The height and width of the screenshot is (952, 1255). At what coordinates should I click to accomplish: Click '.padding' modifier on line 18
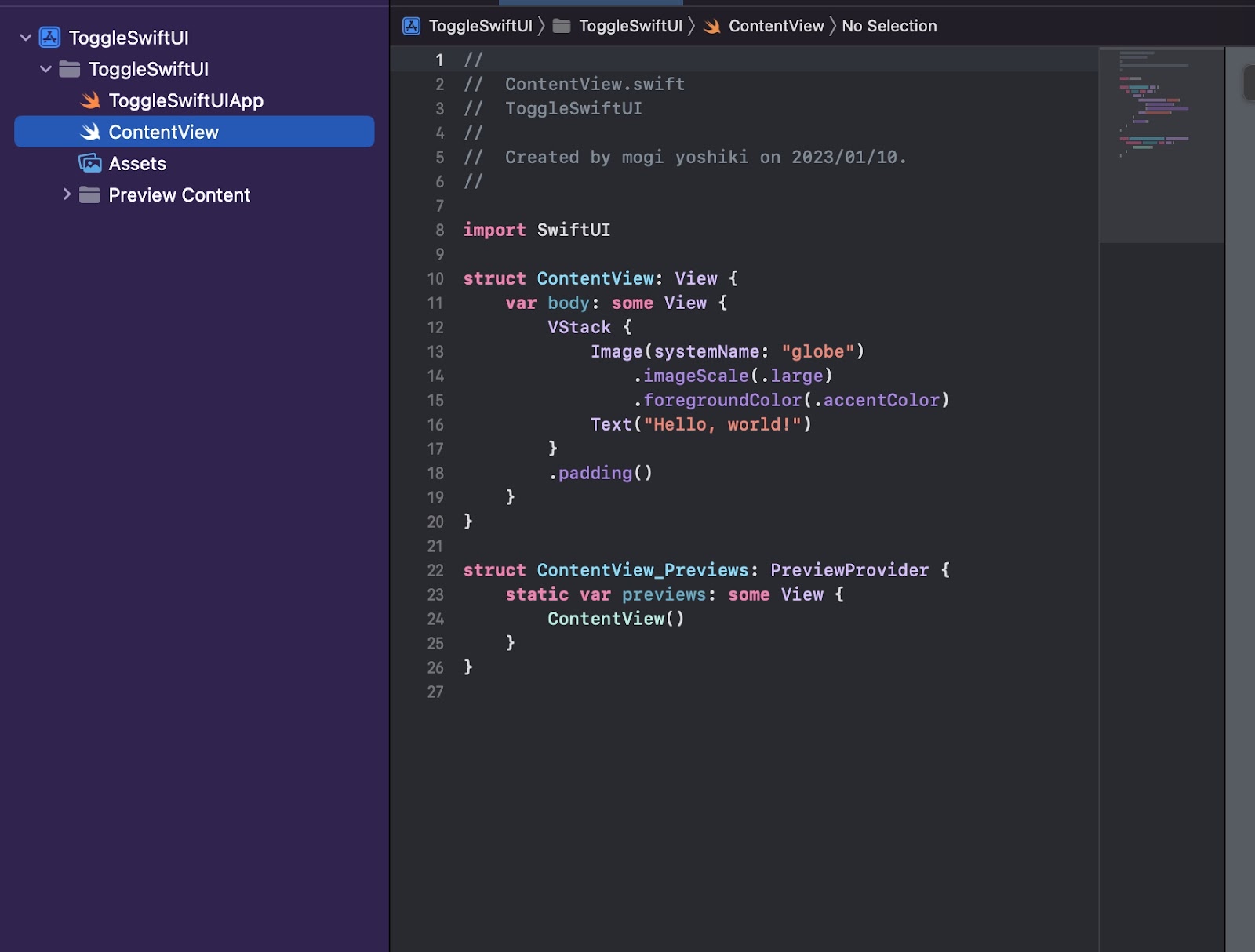pyautogui.click(x=590, y=473)
